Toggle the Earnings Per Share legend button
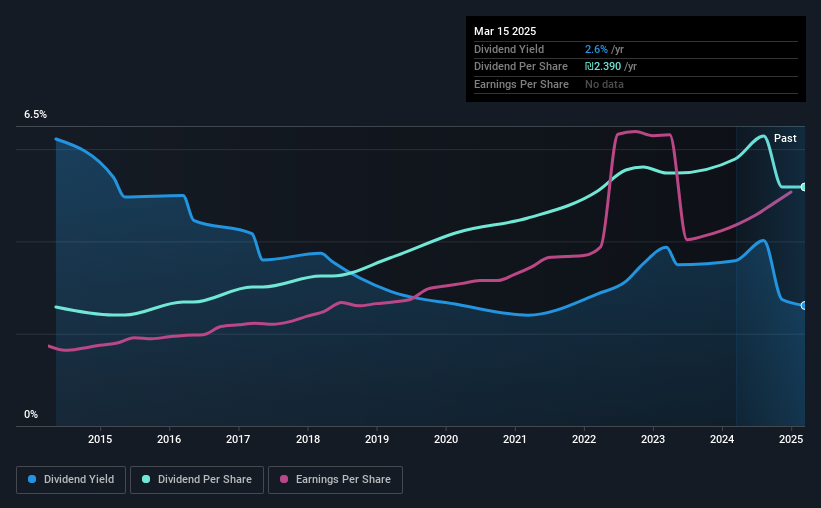 coord(335,480)
